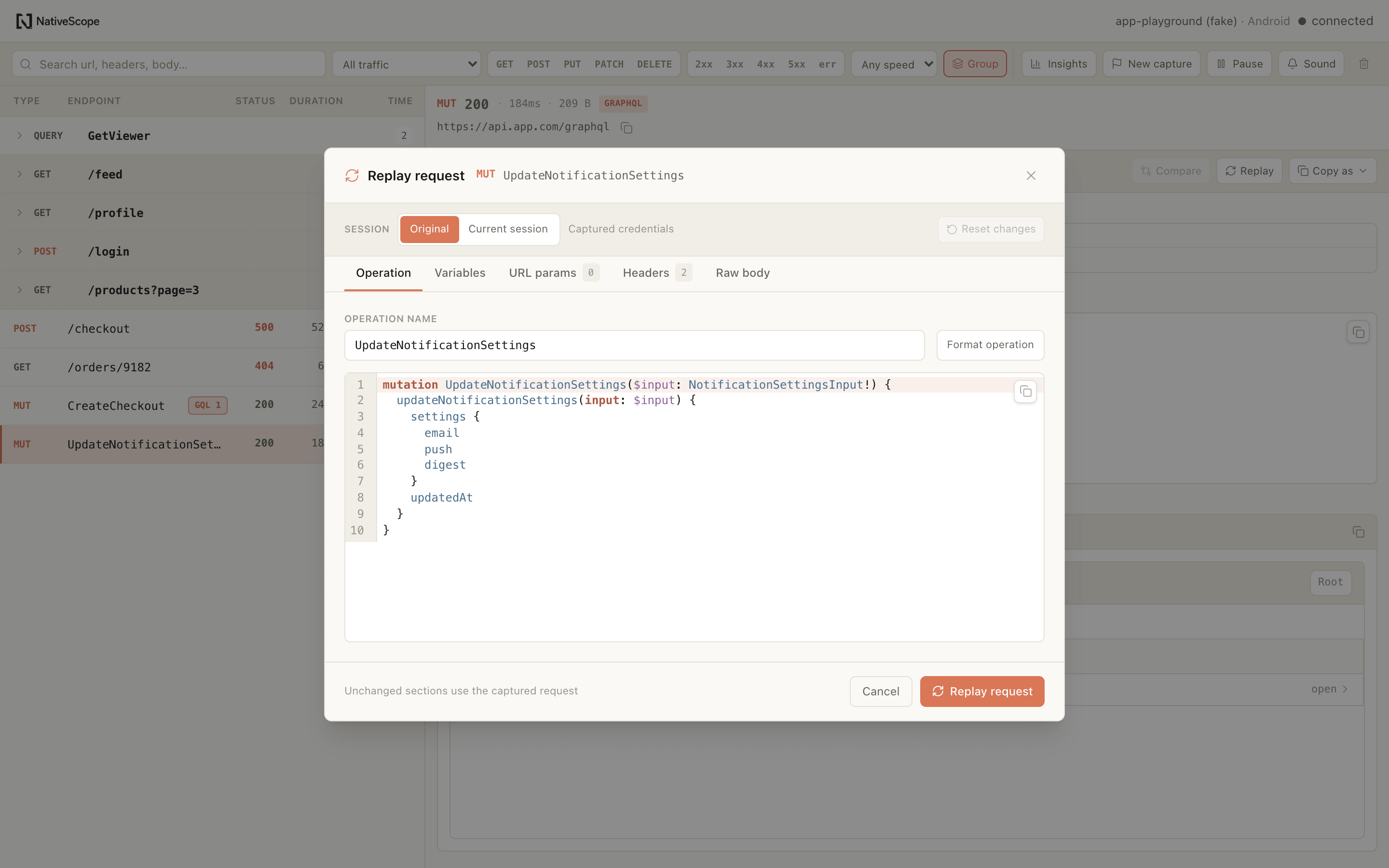Close the Replay request dialog
The height and width of the screenshot is (868, 1389).
[1031, 176]
